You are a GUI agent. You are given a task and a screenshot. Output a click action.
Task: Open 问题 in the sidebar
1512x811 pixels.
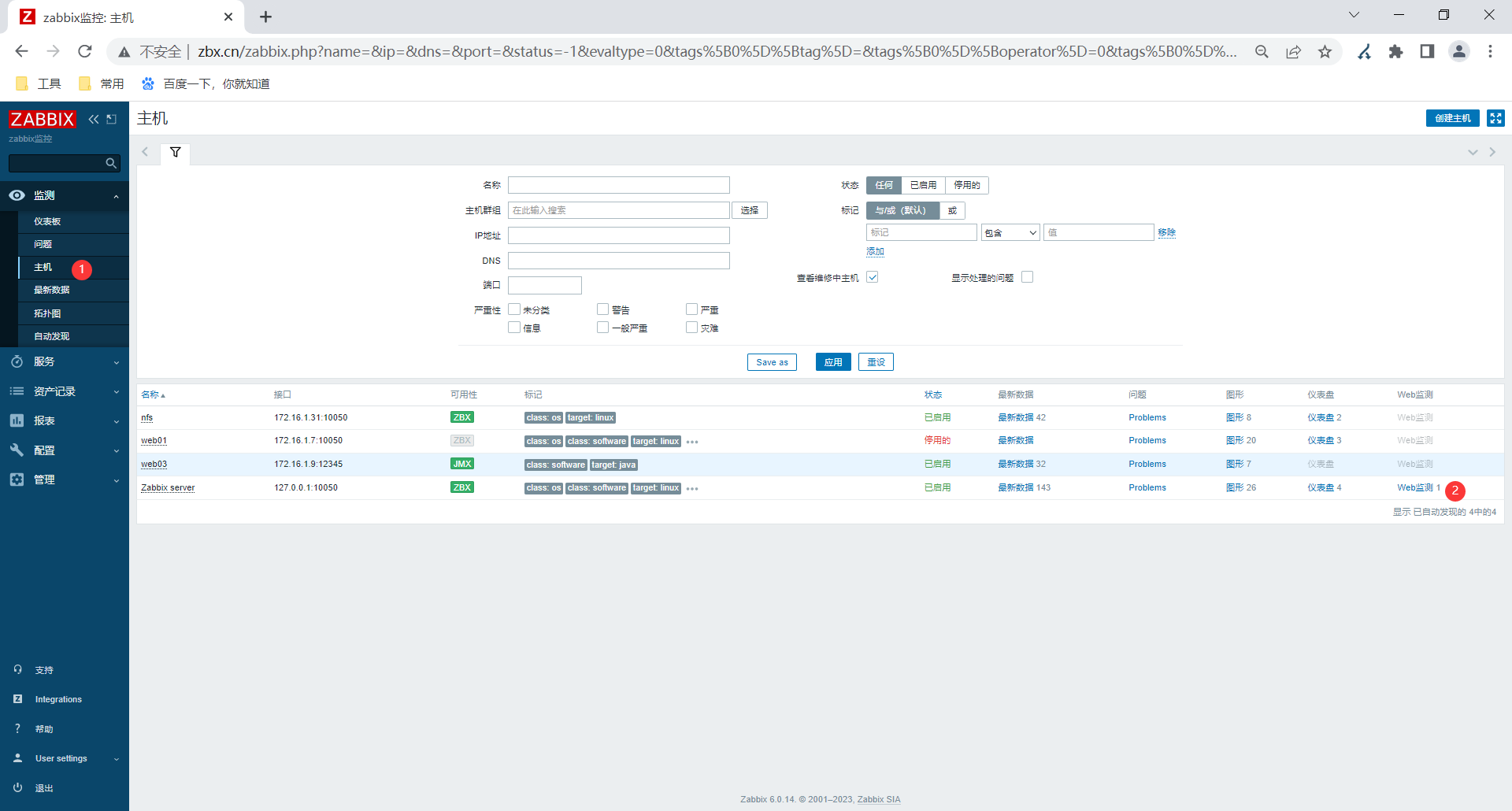tap(43, 244)
